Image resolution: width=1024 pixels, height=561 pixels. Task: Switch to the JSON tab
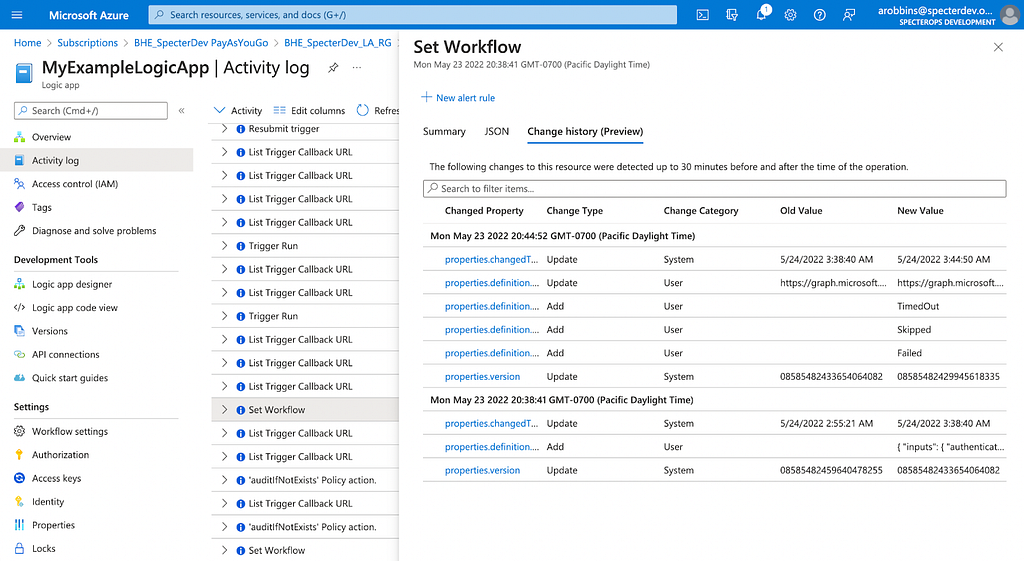tap(496, 131)
